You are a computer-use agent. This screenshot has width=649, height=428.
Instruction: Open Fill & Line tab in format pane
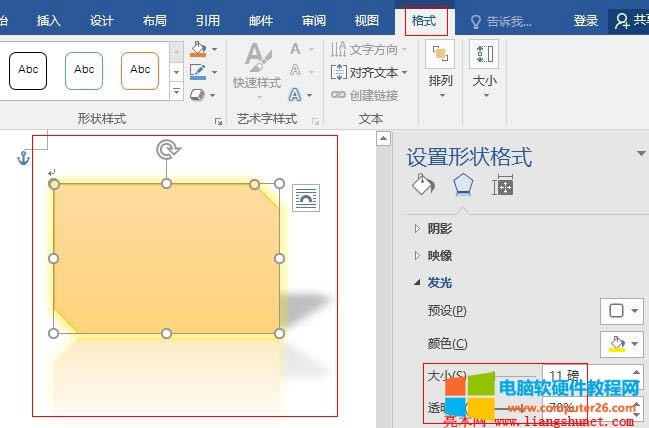(x=423, y=185)
